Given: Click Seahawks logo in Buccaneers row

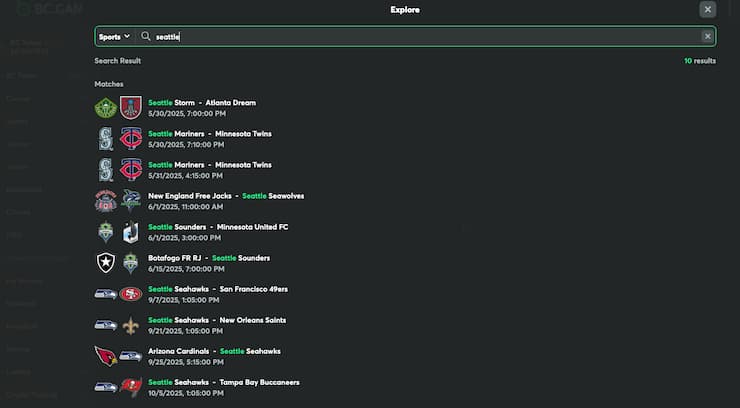Looking at the screenshot, I should point(106,388).
